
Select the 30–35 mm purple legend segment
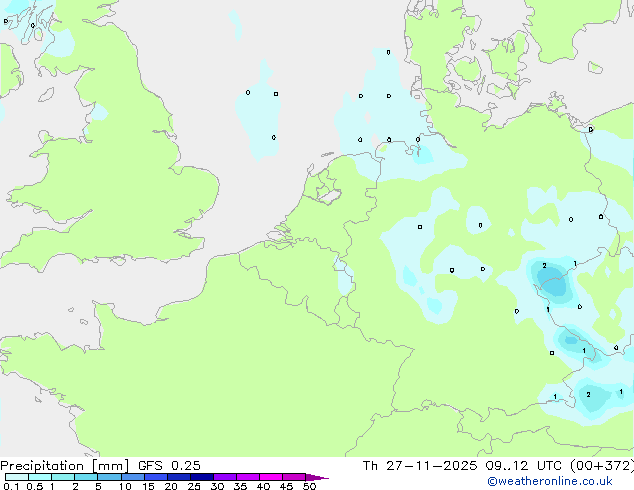(x=224, y=477)
